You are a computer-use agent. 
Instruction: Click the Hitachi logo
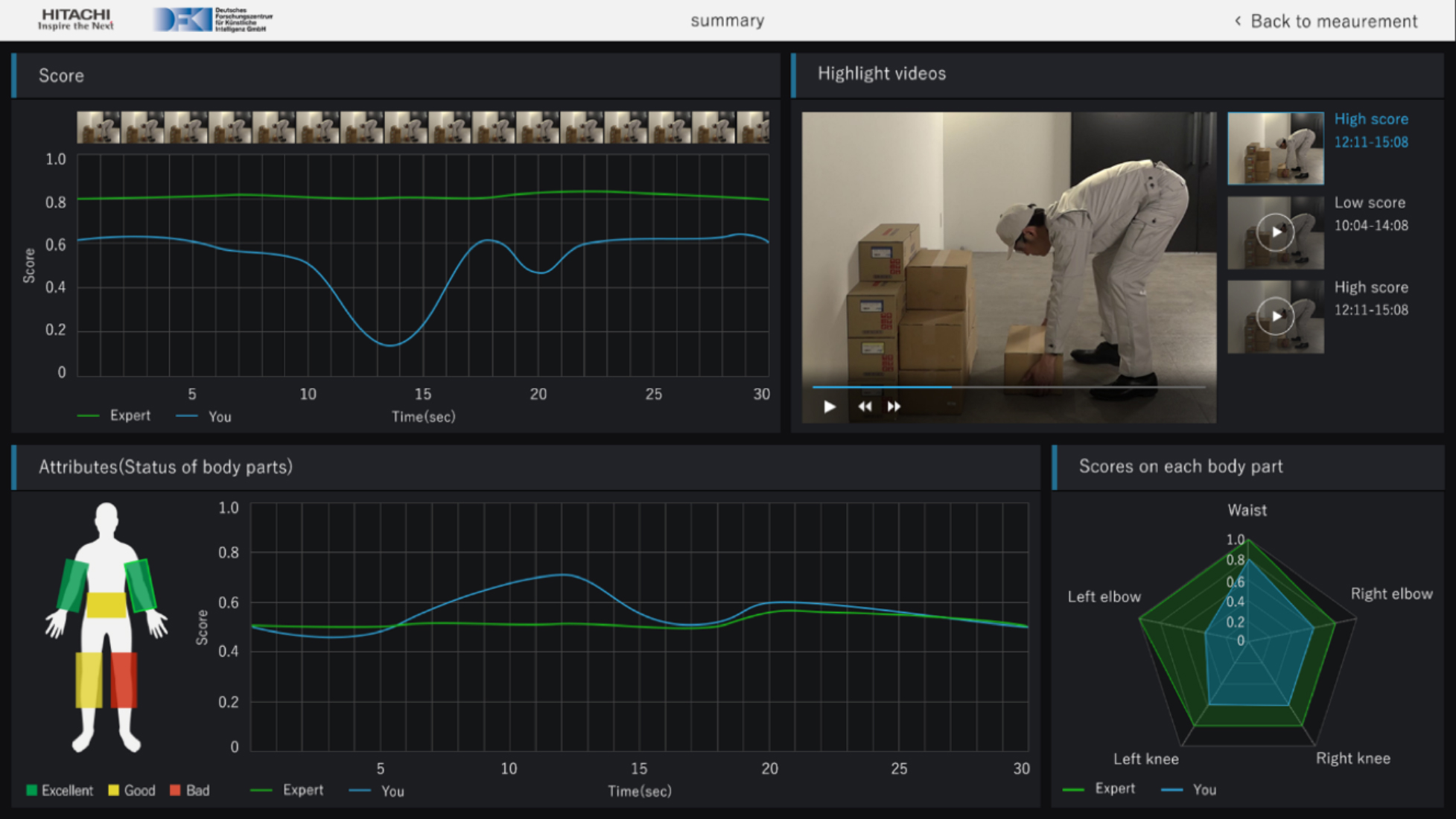[76, 19]
